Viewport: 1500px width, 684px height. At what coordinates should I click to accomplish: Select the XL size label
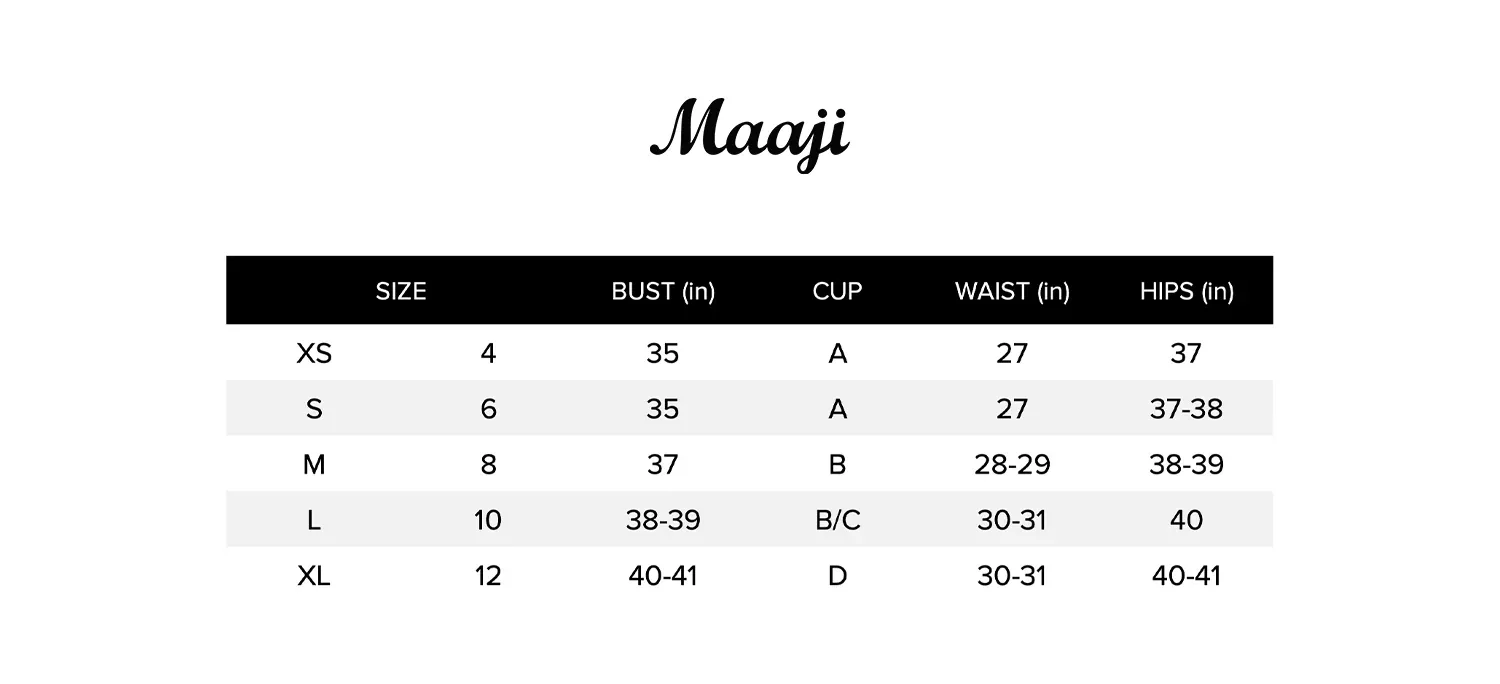point(314,576)
